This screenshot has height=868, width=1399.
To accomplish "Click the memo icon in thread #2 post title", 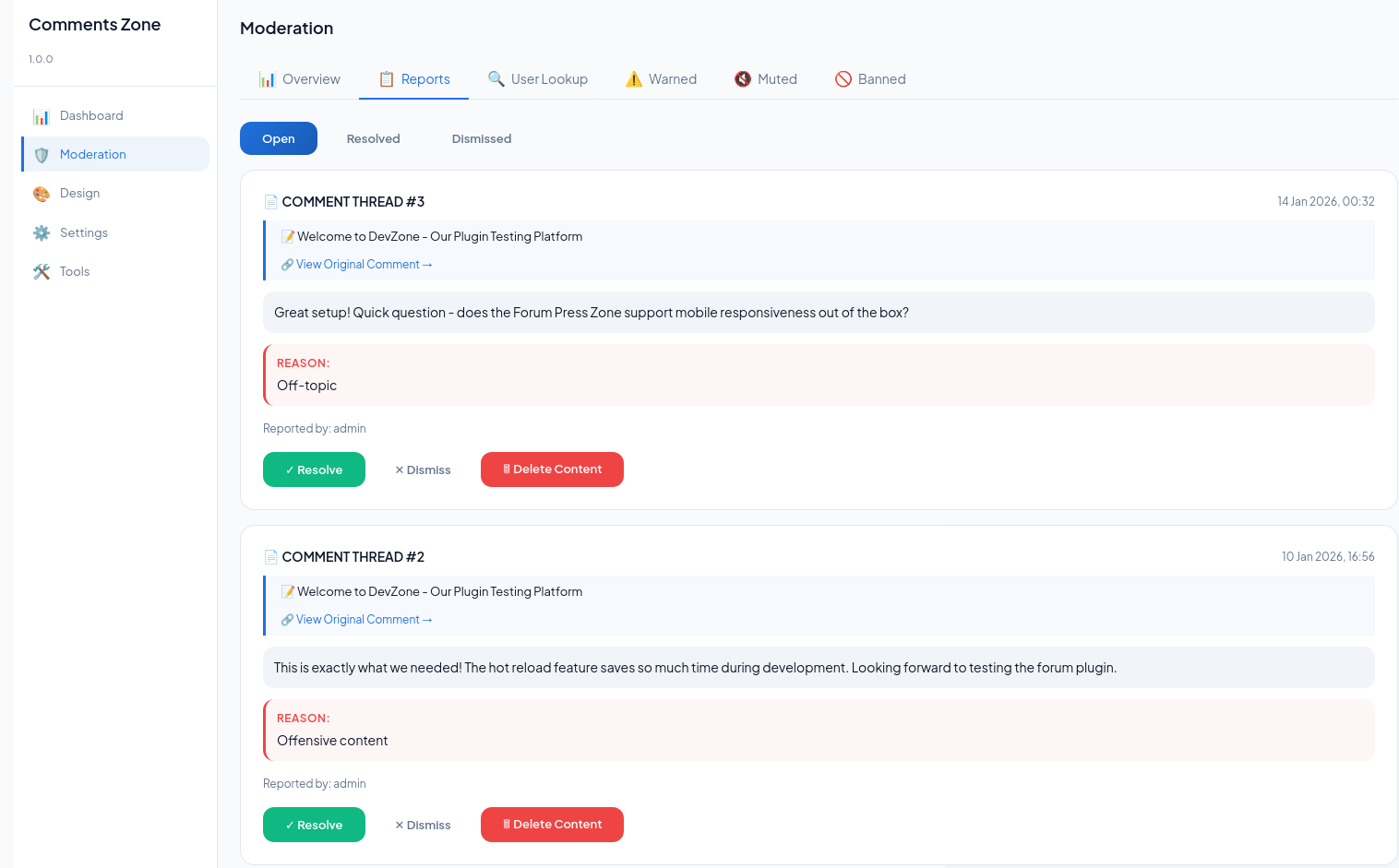I will (288, 592).
